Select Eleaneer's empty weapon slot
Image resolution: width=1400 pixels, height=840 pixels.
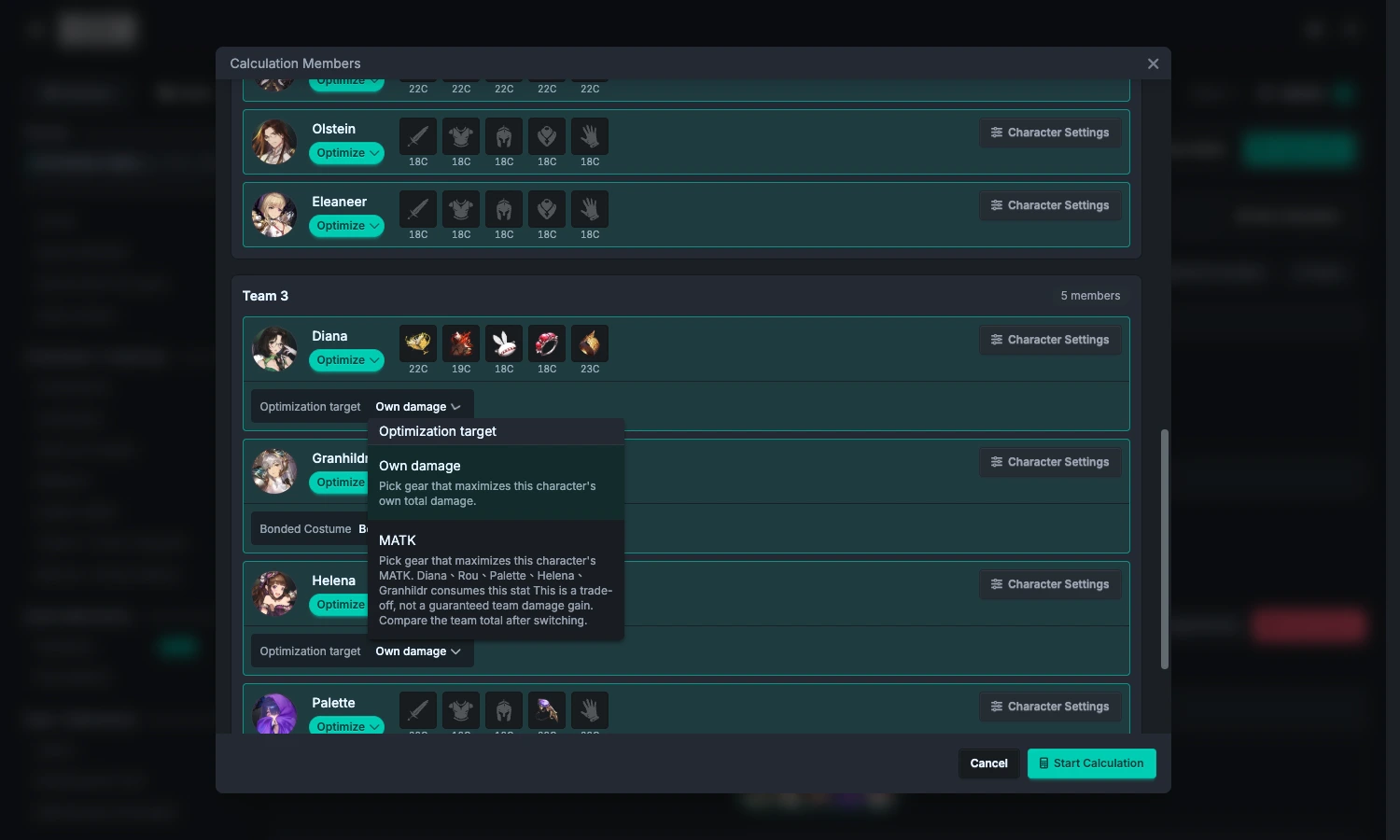tap(418, 209)
